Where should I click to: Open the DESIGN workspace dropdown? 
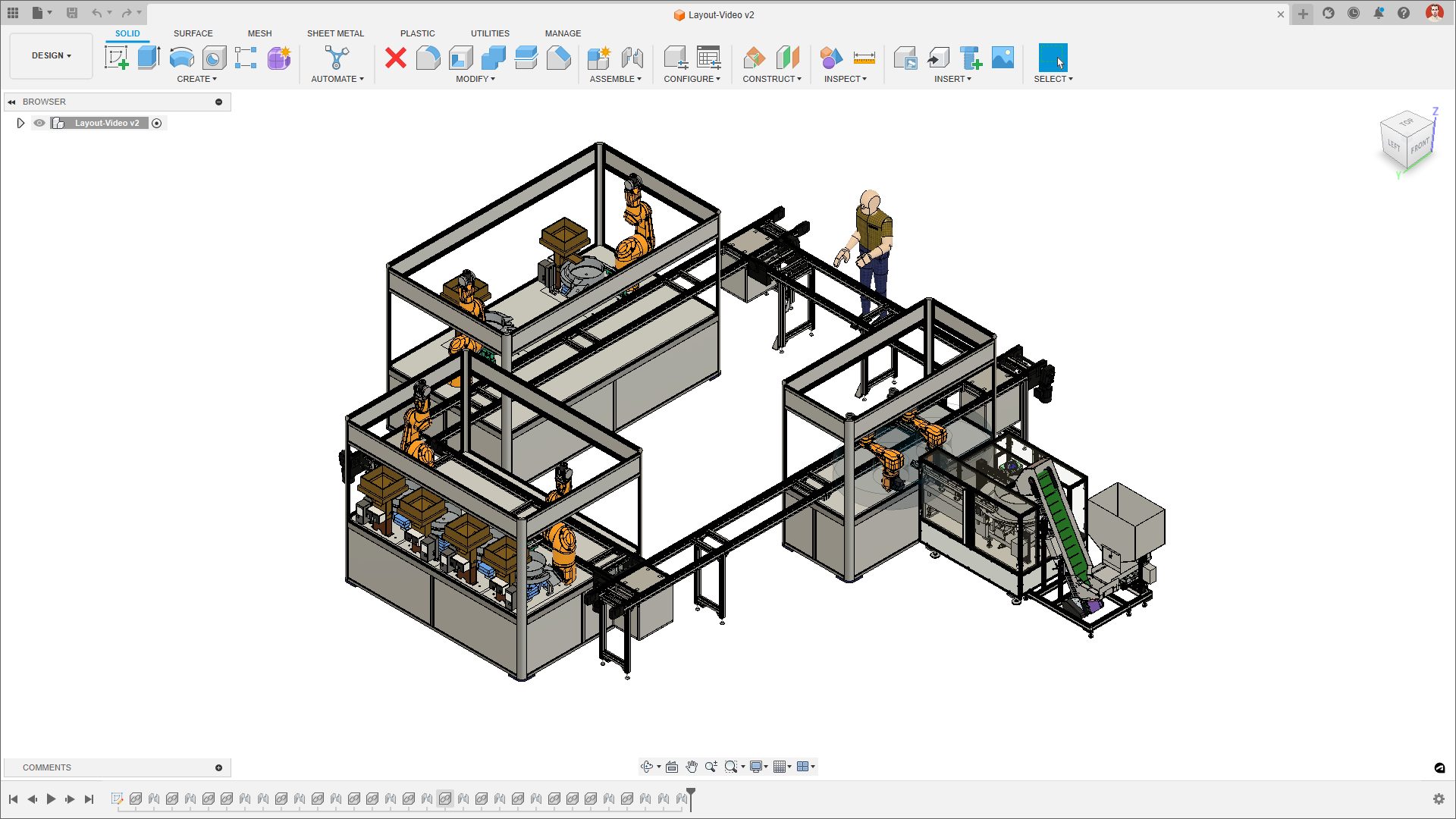(x=51, y=55)
